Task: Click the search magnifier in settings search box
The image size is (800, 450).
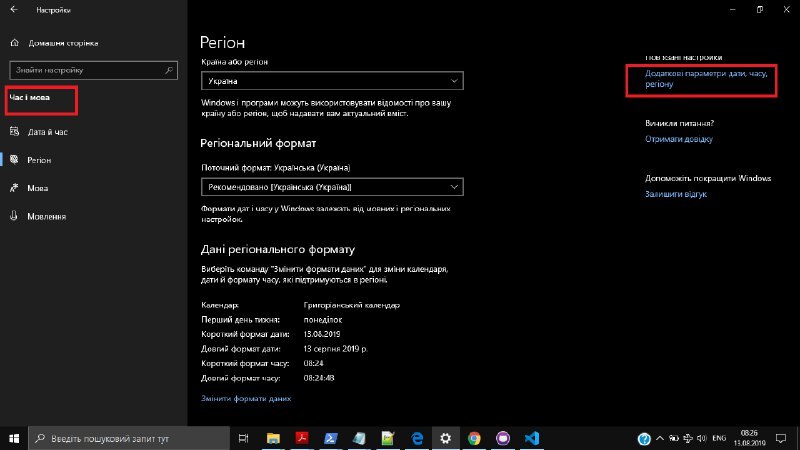Action: coord(169,70)
